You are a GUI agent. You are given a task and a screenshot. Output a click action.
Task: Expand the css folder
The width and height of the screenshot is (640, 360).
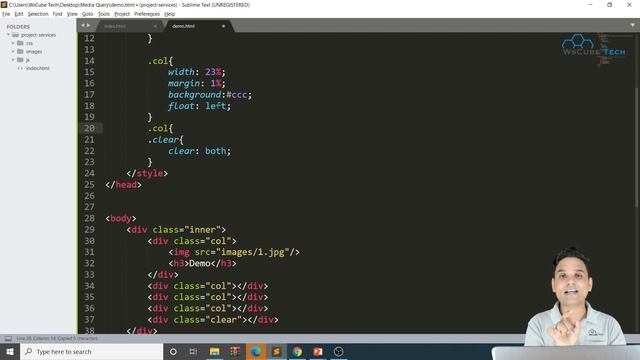click(x=13, y=43)
